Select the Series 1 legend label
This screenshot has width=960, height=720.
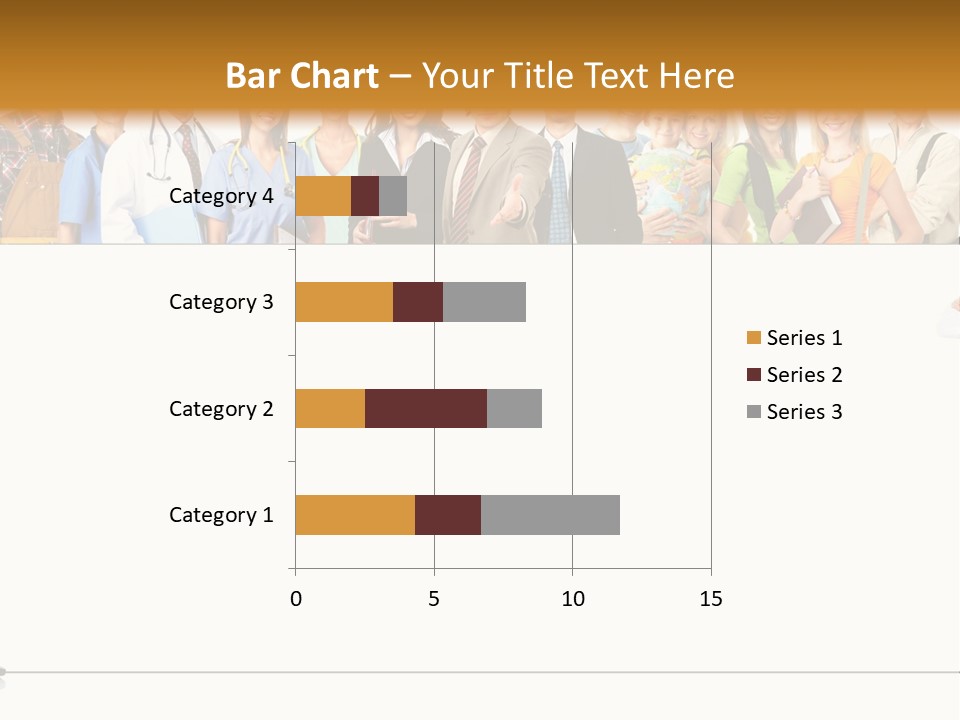[804, 338]
